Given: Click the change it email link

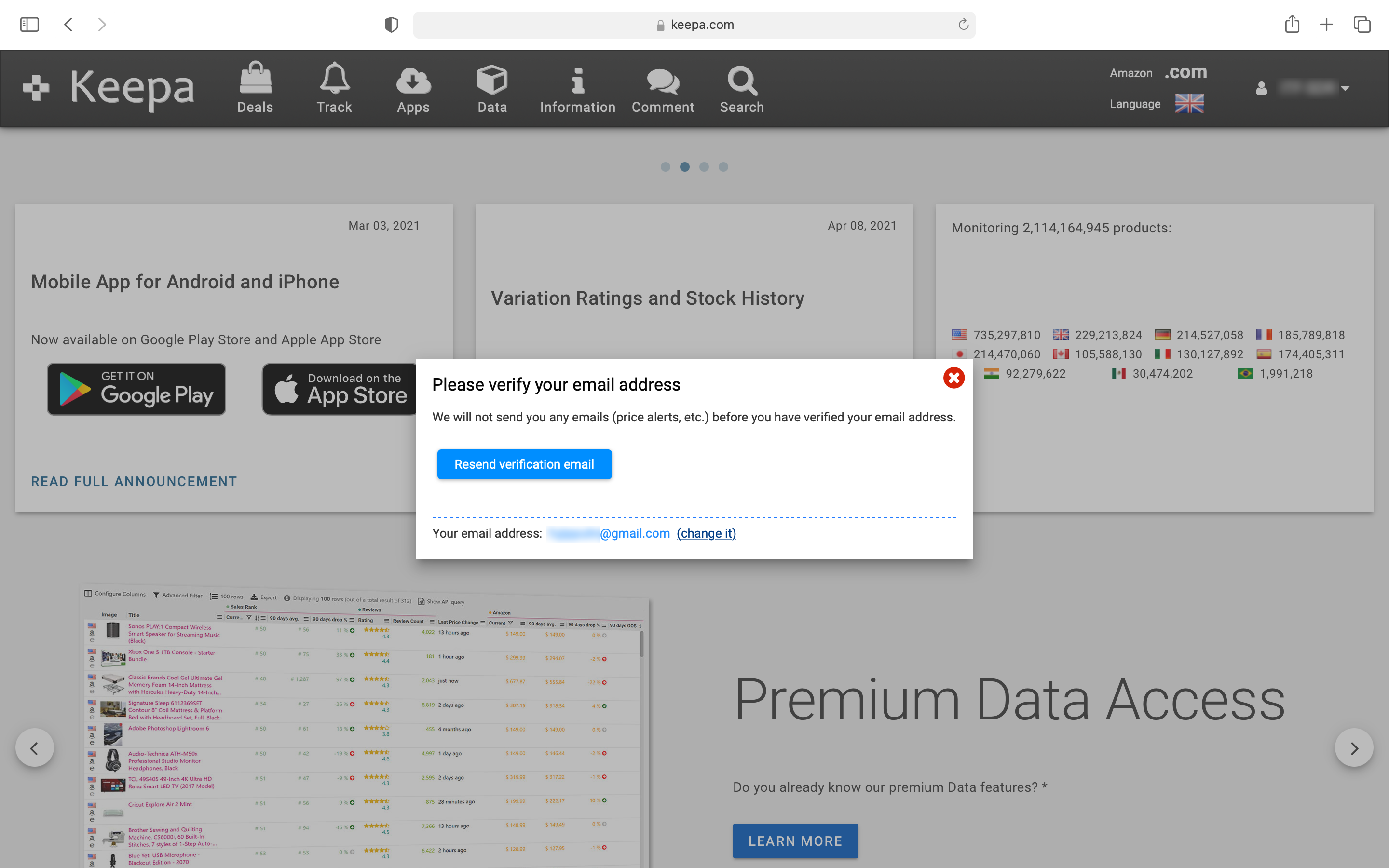Looking at the screenshot, I should point(706,533).
